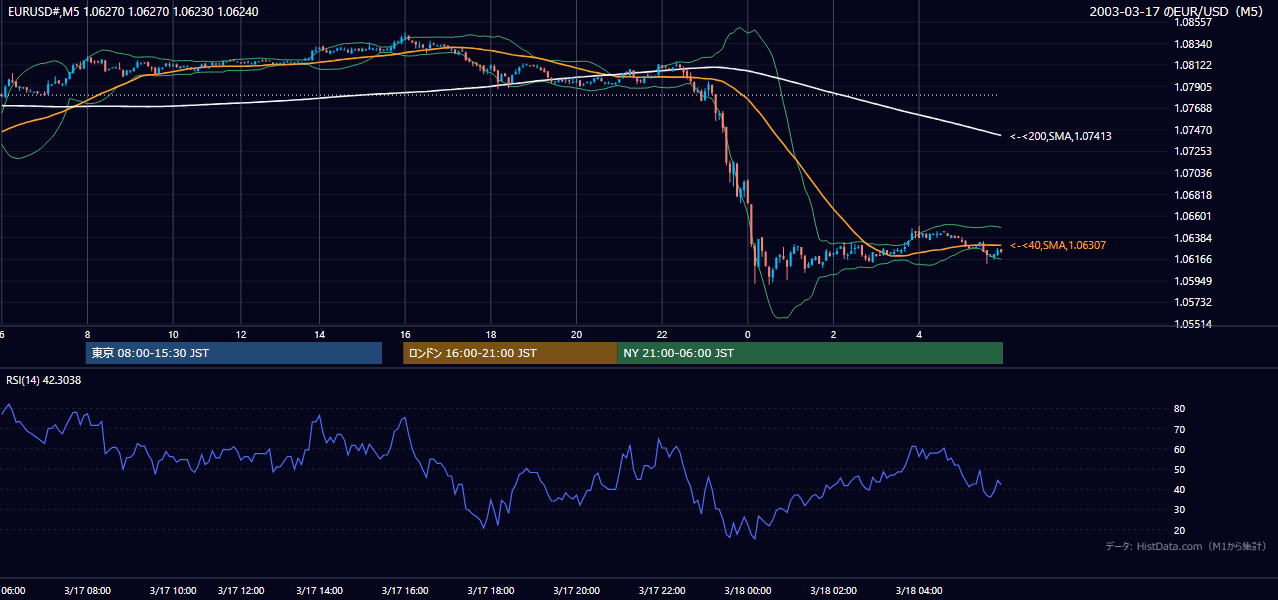Click price level 1.07688 on the axis
This screenshot has height=600, width=1278.
click(1193, 108)
